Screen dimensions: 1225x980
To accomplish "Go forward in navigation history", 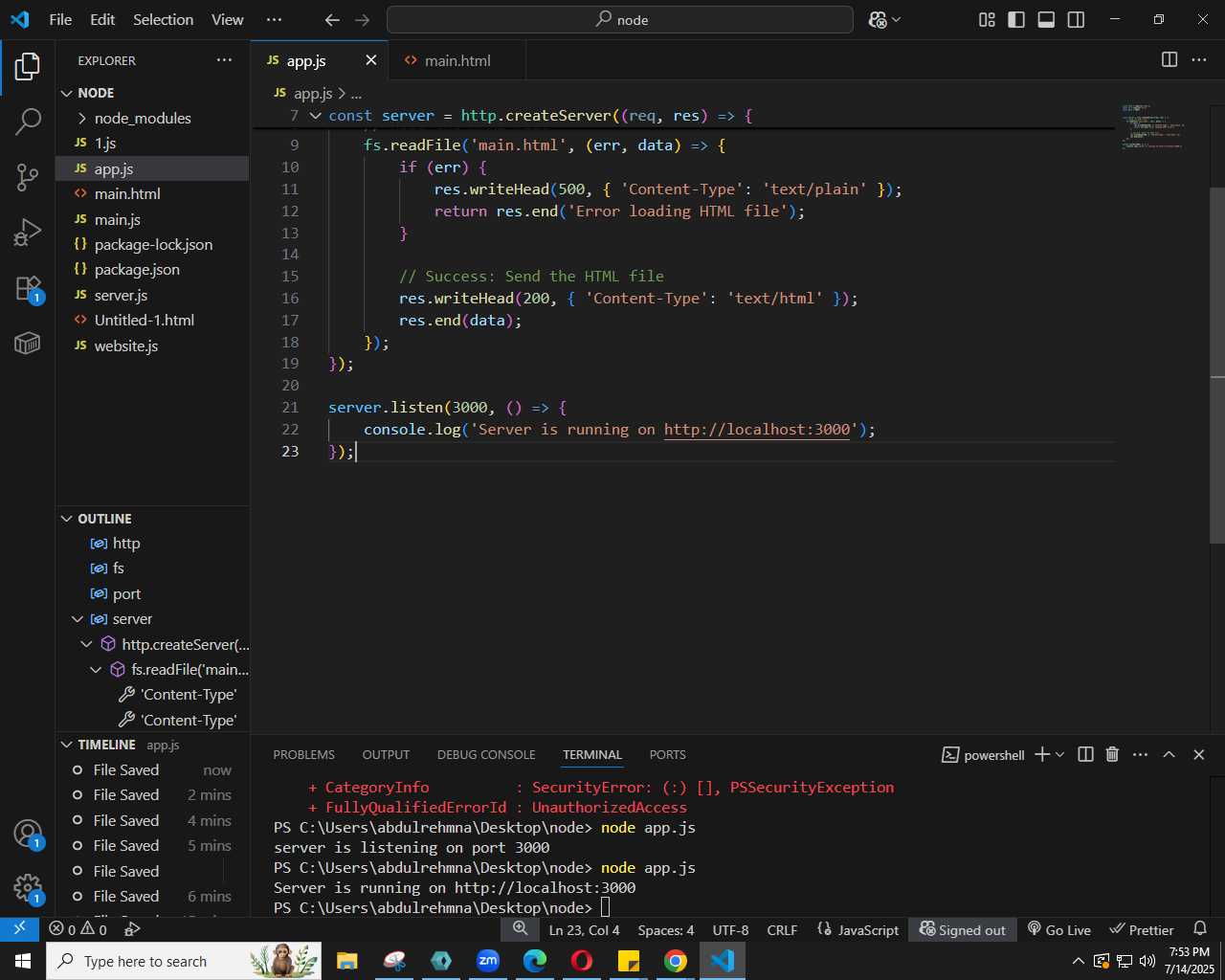I will pos(362,19).
